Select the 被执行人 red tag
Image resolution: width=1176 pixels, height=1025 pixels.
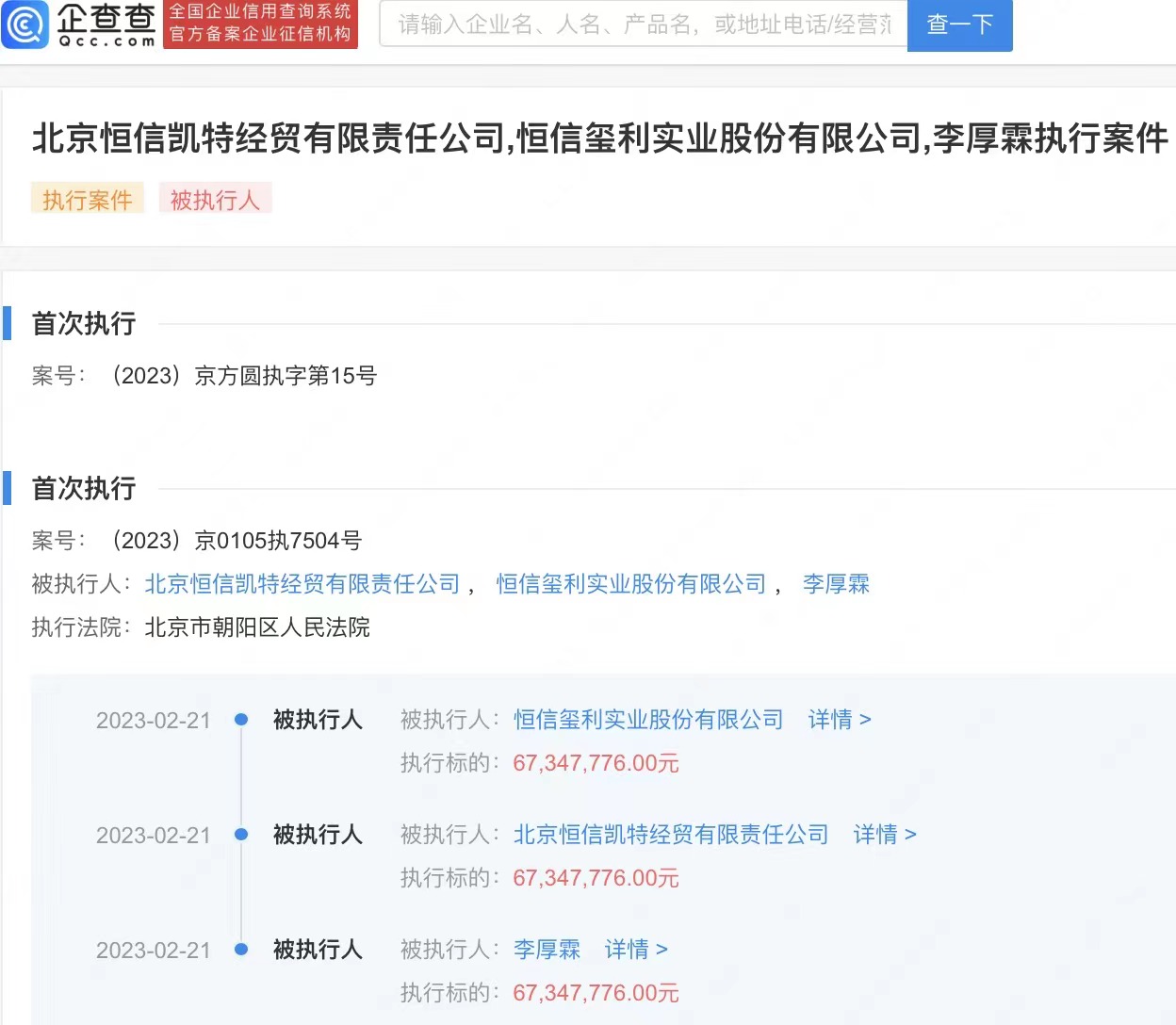(215, 199)
